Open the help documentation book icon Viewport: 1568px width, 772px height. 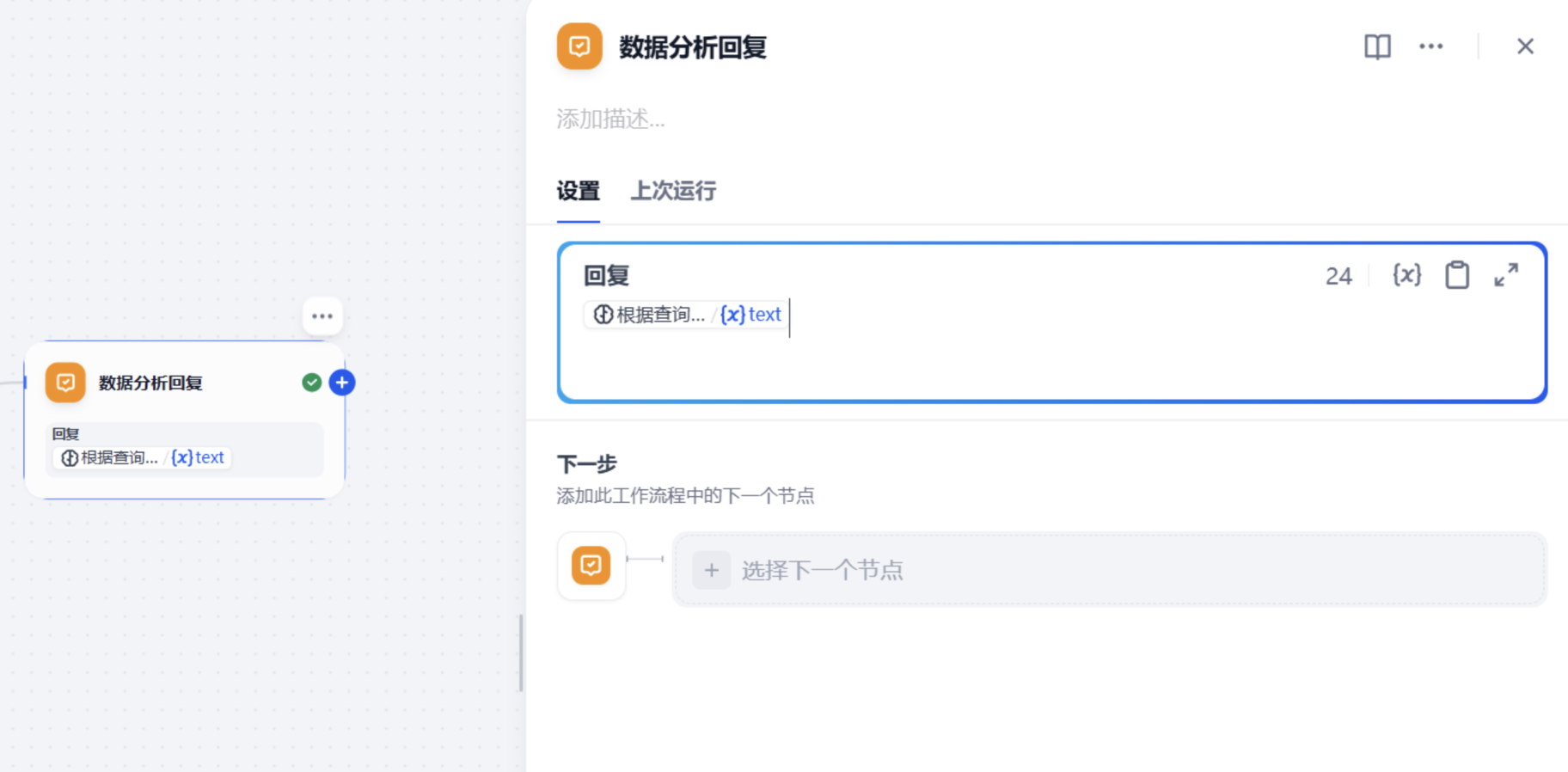click(1377, 46)
